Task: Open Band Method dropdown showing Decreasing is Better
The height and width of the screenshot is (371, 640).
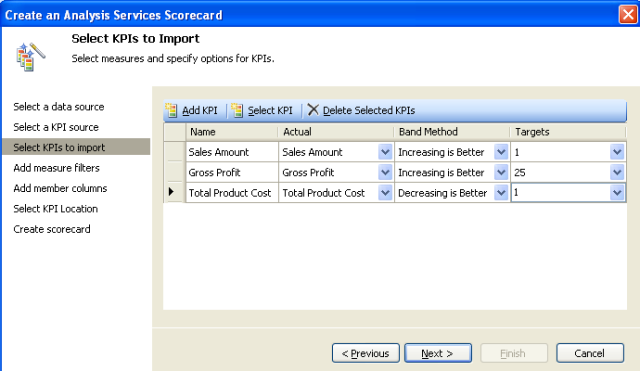Action: tap(501, 193)
